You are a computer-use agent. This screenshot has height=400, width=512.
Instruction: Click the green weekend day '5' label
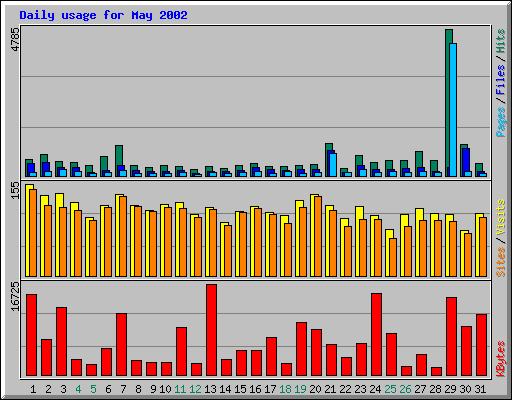tap(93, 389)
